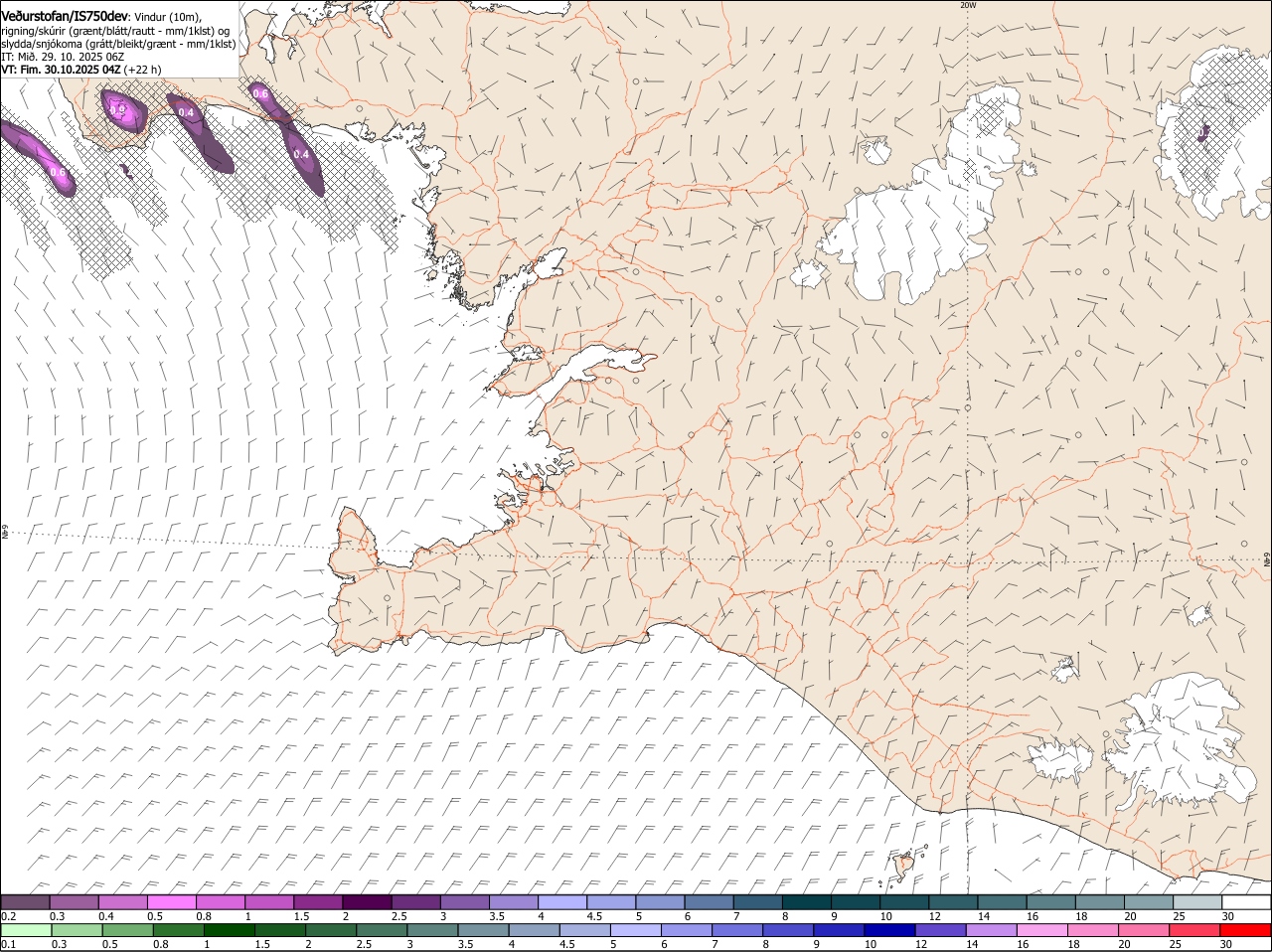Click the line 'rigning/skúrir (grænt/blátt/rautt - mm/1klst) og'
The image size is (1272, 952).
pyautogui.click(x=115, y=31)
